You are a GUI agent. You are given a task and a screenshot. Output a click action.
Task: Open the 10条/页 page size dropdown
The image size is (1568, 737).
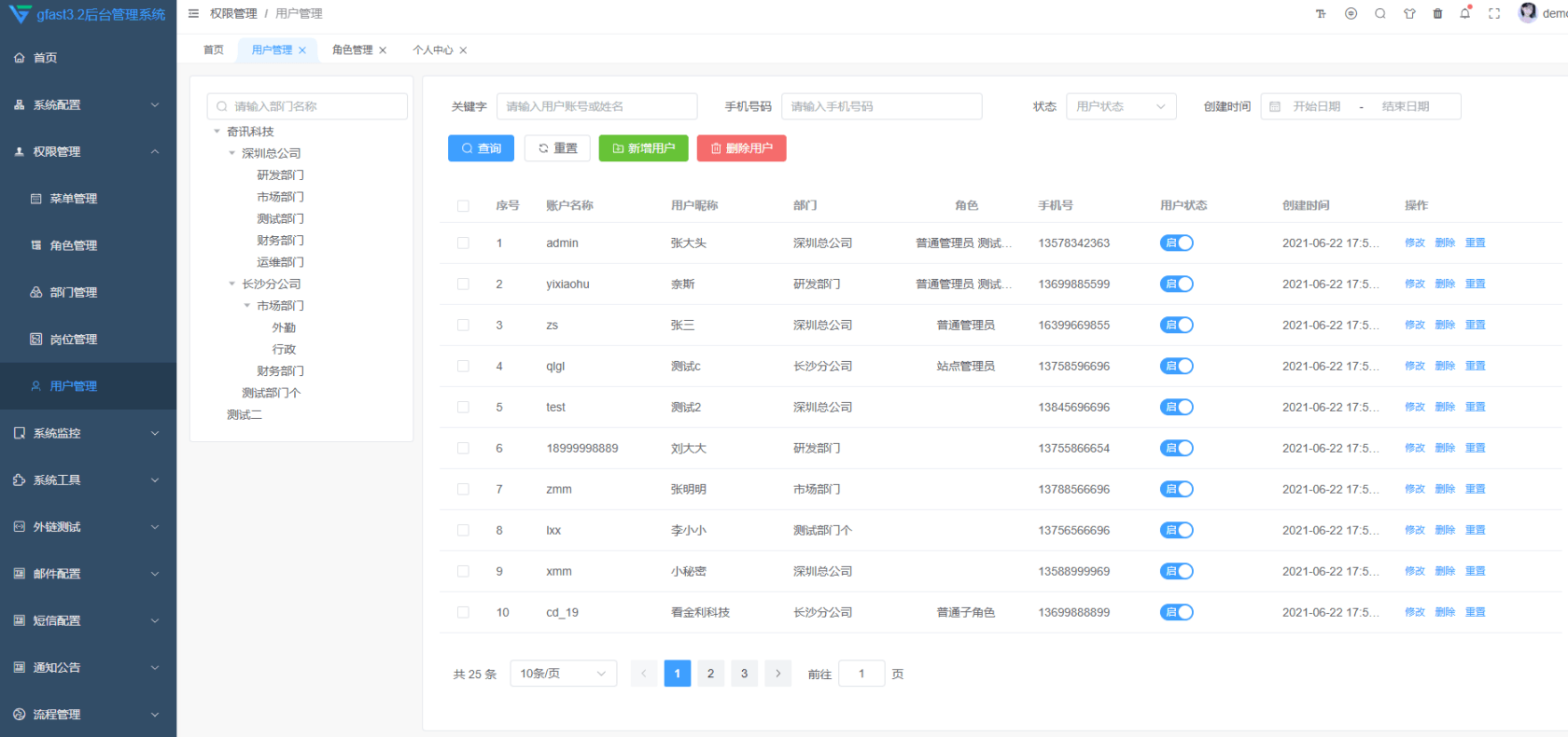pos(564,674)
